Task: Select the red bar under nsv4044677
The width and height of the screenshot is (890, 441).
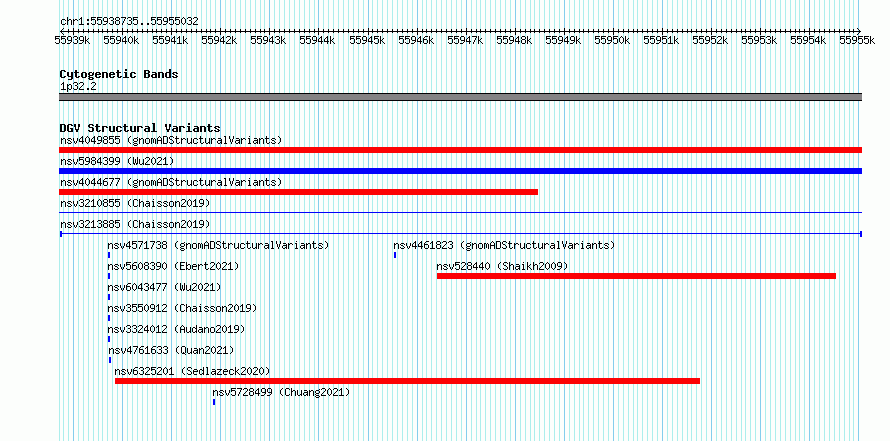Action: click(x=299, y=192)
